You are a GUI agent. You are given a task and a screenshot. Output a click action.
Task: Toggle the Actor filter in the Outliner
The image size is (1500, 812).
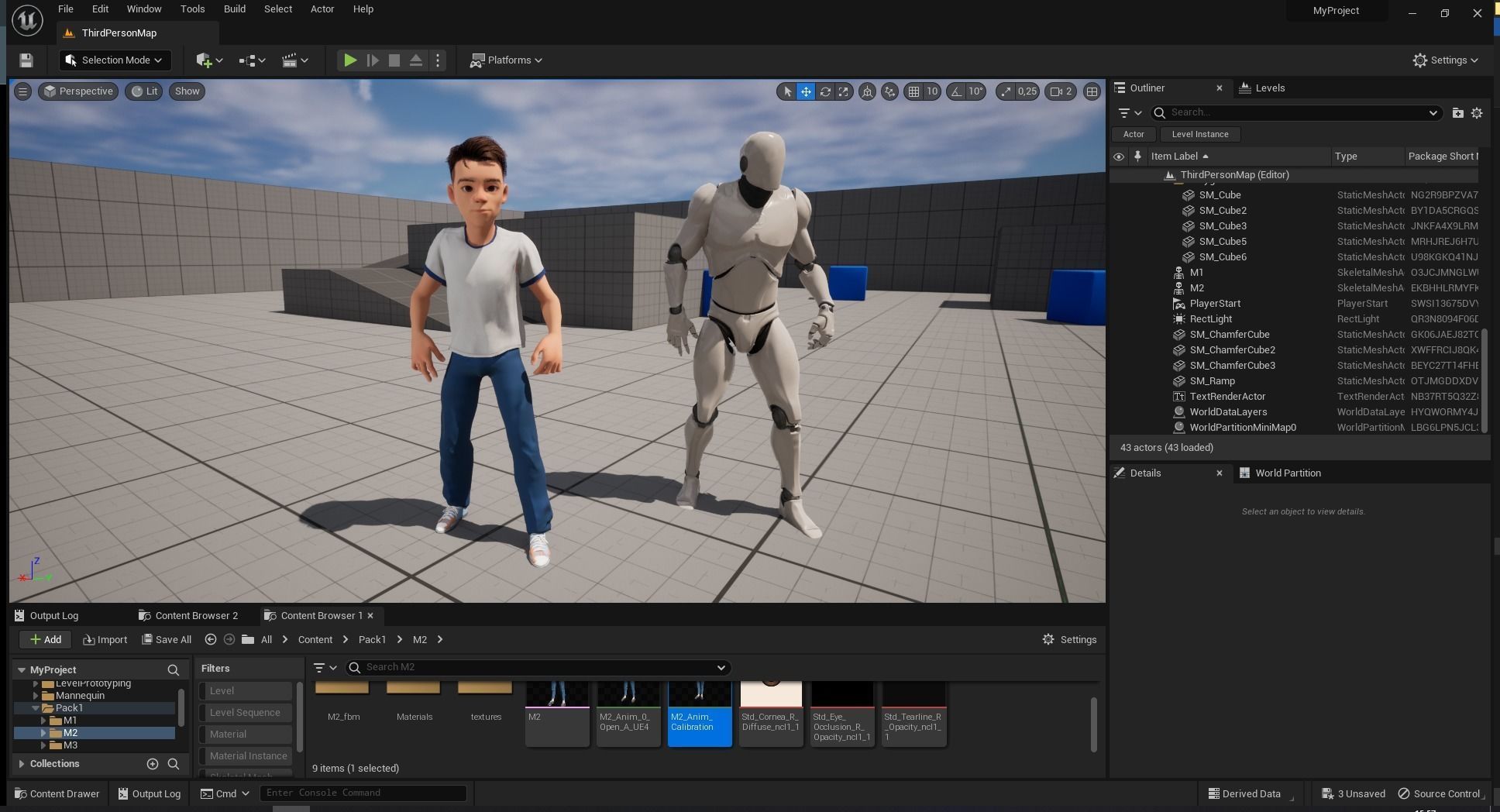tap(1134, 134)
